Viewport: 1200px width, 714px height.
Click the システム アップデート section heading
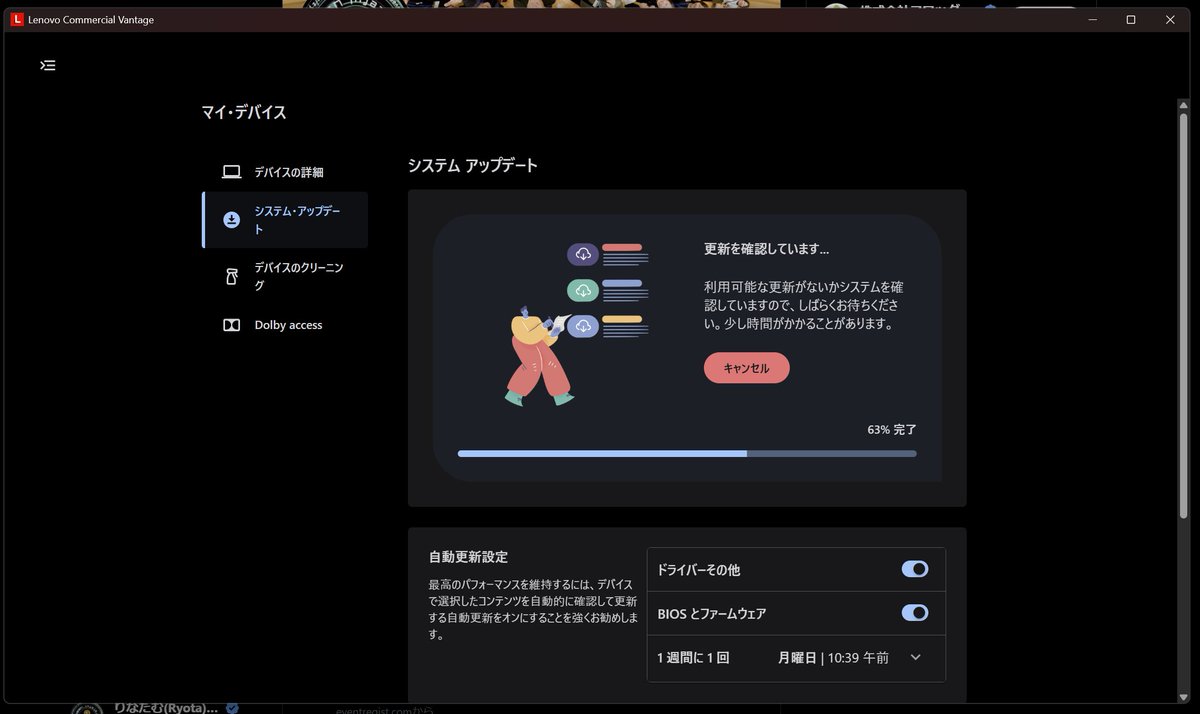(x=473, y=165)
